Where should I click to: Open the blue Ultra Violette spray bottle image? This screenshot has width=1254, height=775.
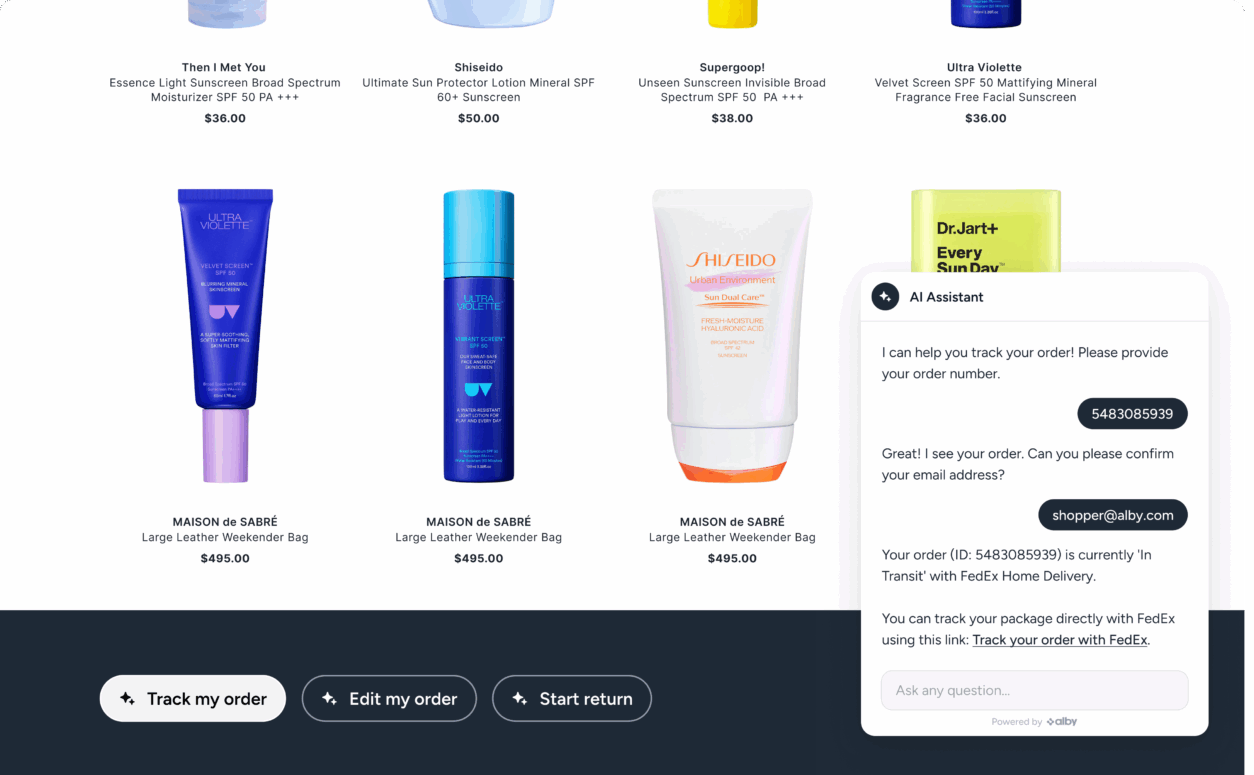[478, 336]
